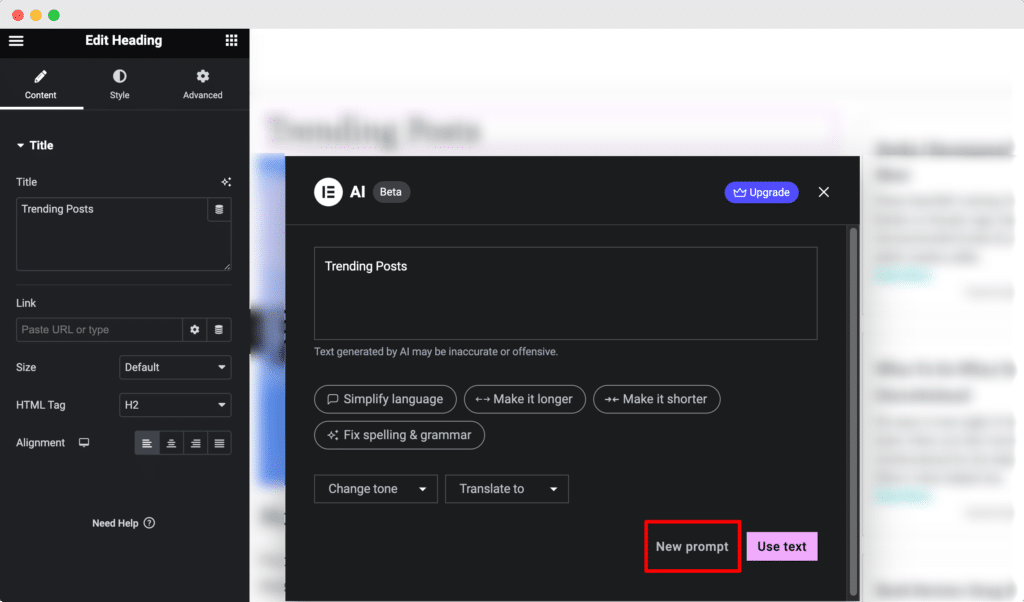Open the widgets panel grid icon

pyautogui.click(x=231, y=41)
